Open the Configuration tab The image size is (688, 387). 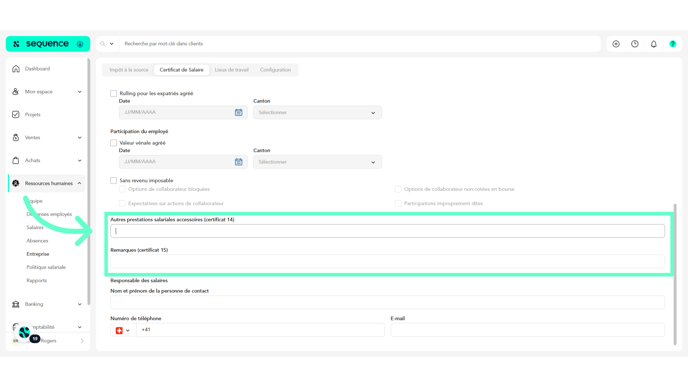(x=275, y=70)
